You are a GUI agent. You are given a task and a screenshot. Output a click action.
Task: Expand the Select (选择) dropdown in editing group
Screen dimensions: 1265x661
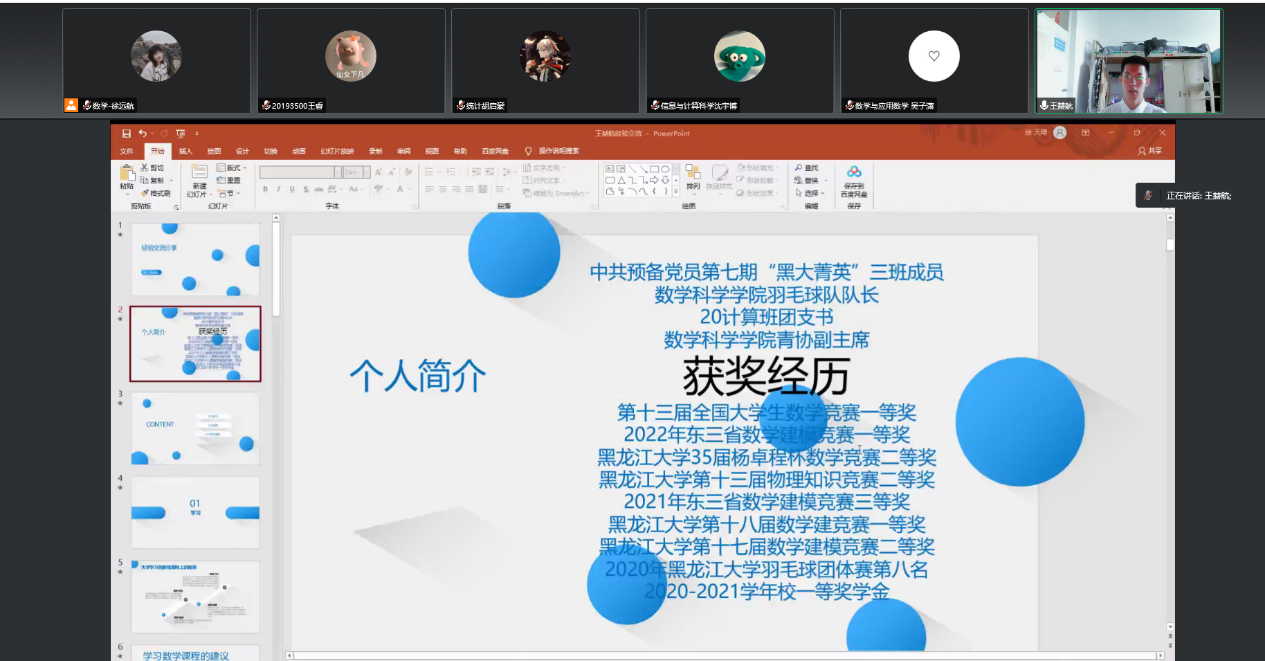tap(810, 193)
